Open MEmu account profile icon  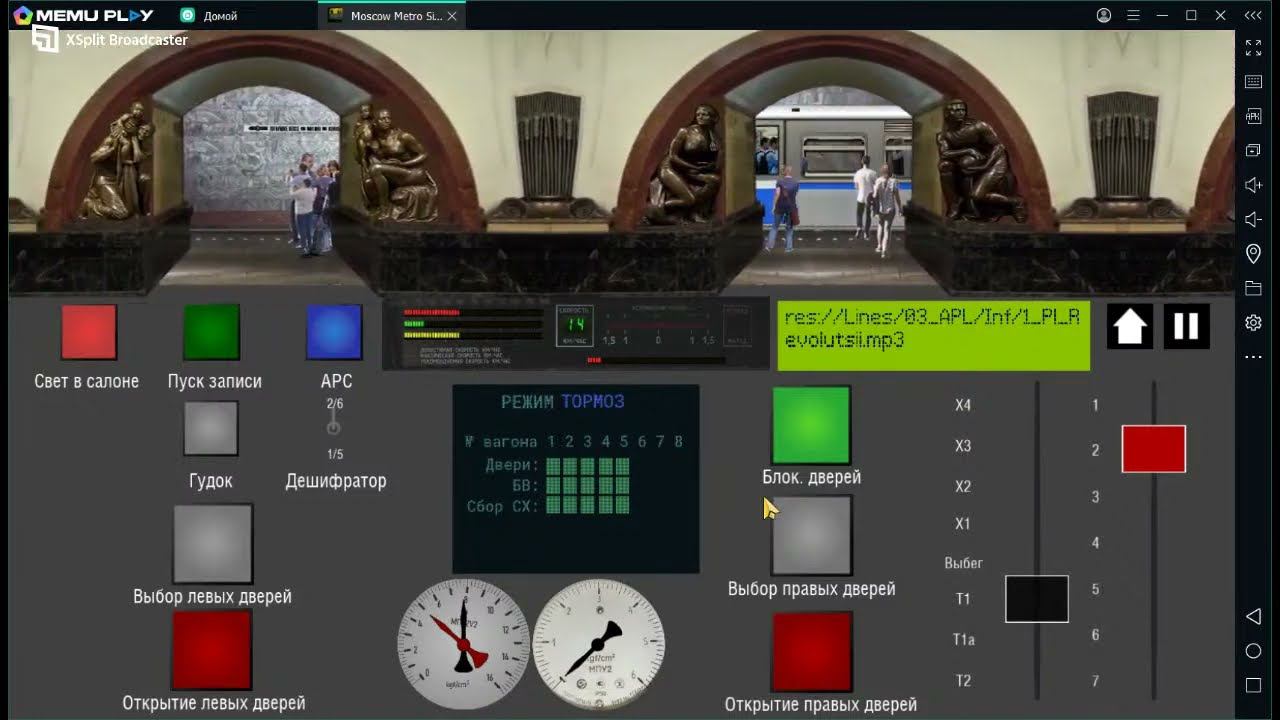click(x=1104, y=15)
